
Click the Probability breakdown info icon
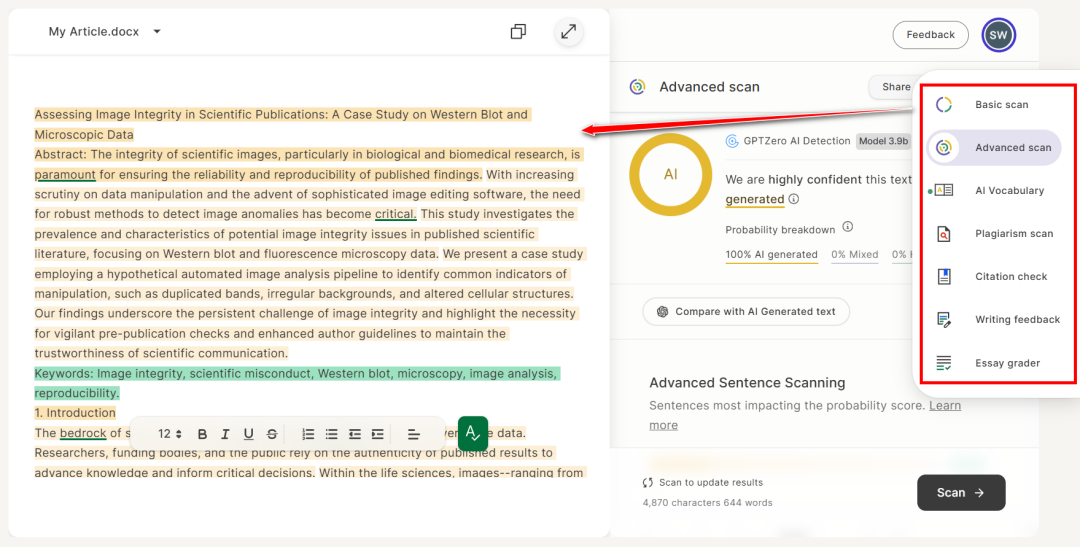coord(847,228)
